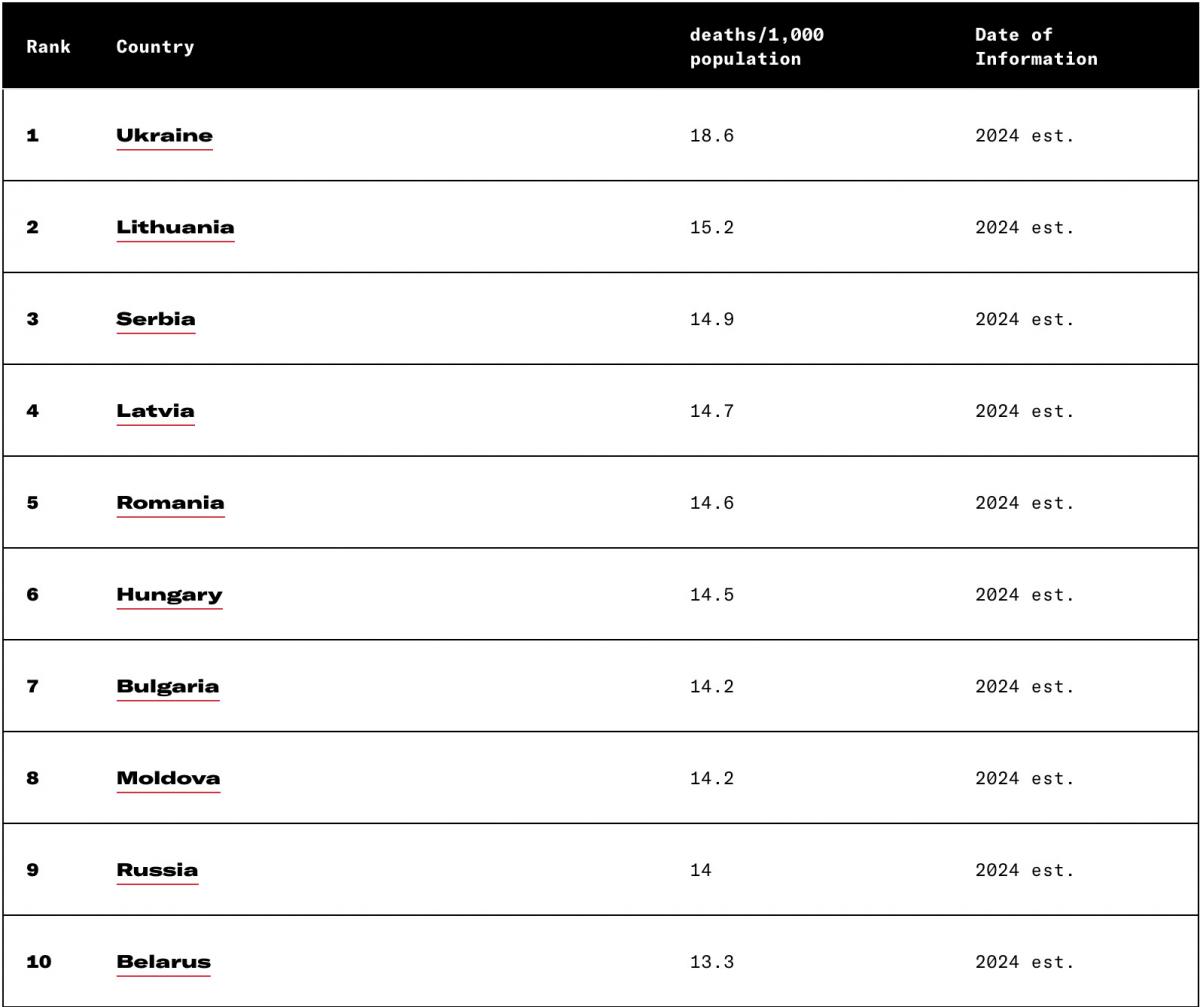Open the Lithuania country link
Screen dimensions: 1200x1007
click(x=175, y=227)
